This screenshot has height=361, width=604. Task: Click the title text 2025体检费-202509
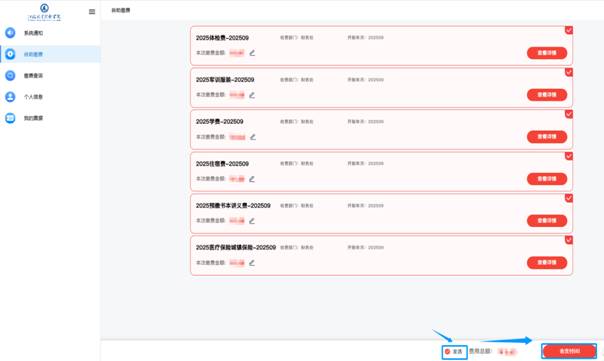tap(222, 38)
